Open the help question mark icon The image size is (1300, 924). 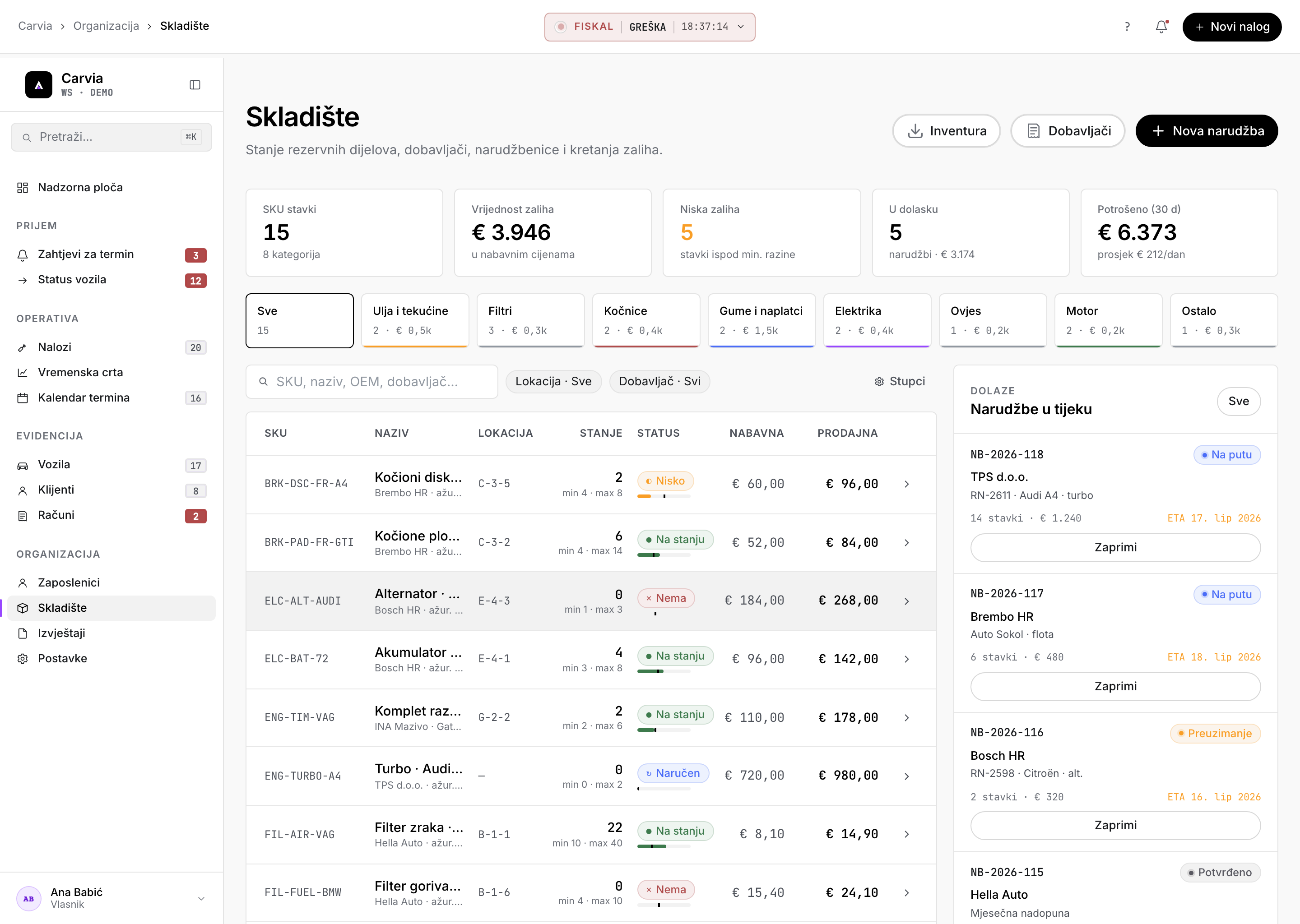(x=1127, y=27)
